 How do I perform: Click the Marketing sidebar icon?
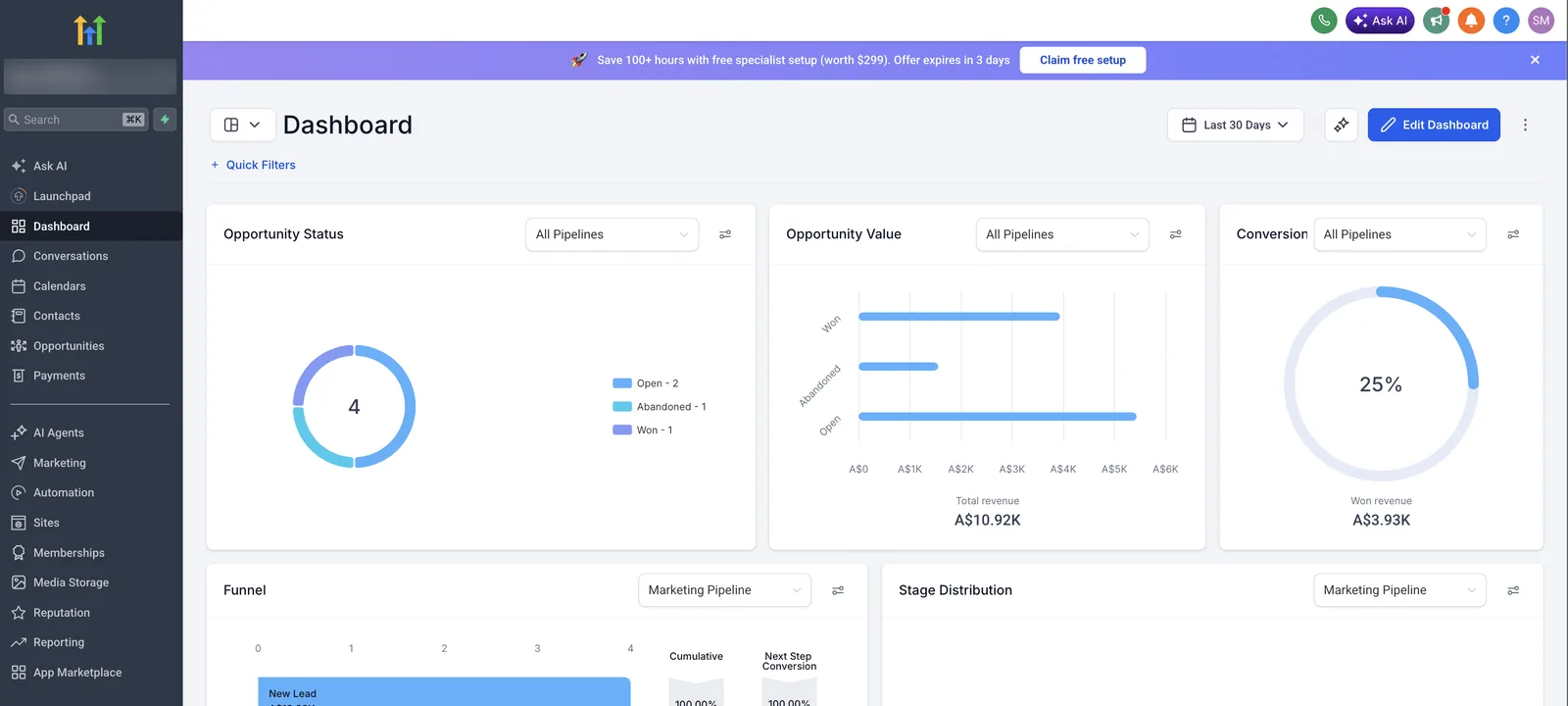click(19, 463)
